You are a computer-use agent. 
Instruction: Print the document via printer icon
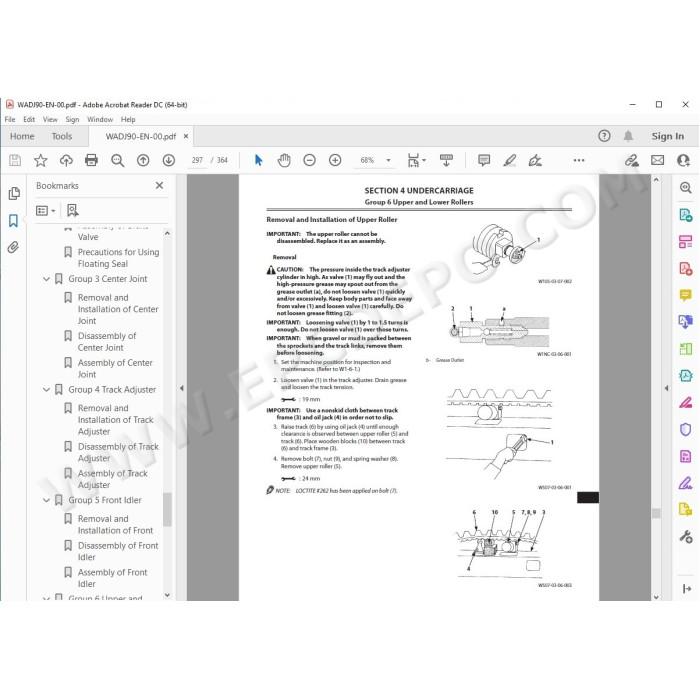click(x=92, y=160)
